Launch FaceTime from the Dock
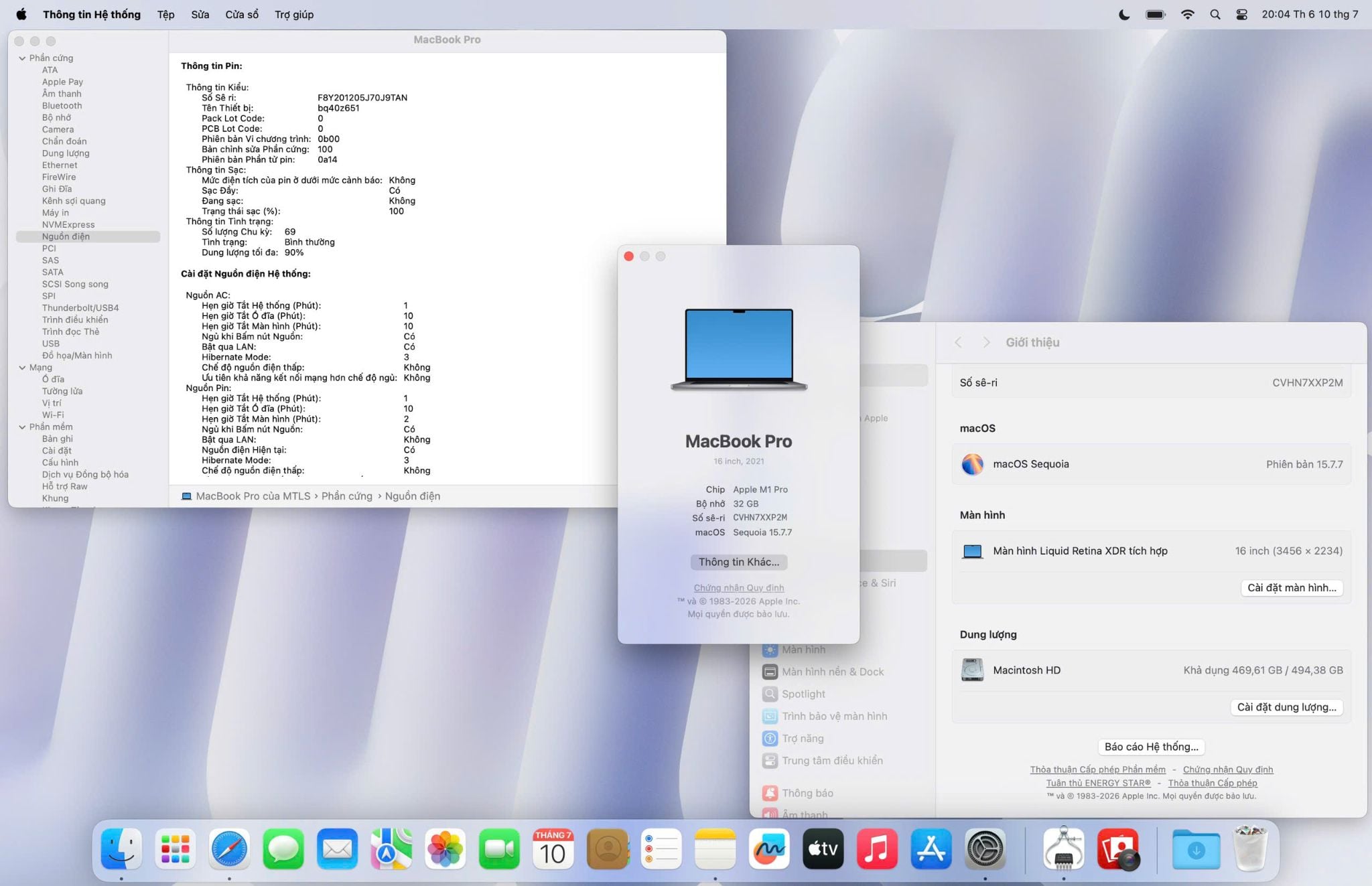 click(499, 848)
